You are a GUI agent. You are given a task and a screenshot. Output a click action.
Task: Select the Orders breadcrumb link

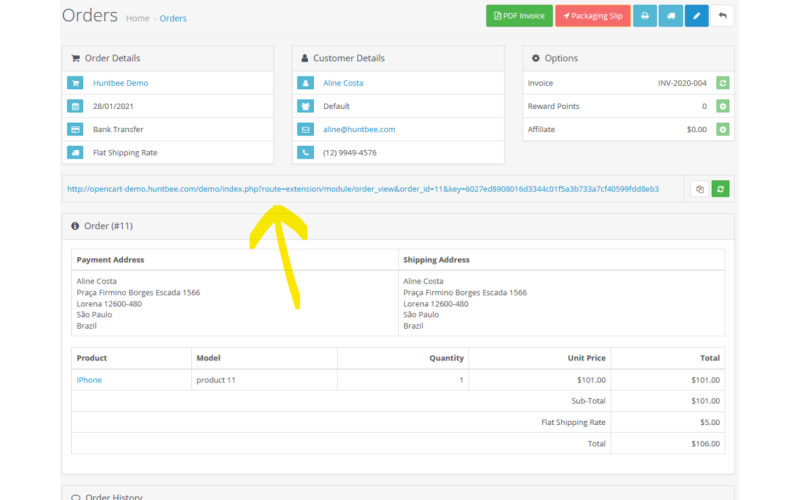(x=173, y=18)
